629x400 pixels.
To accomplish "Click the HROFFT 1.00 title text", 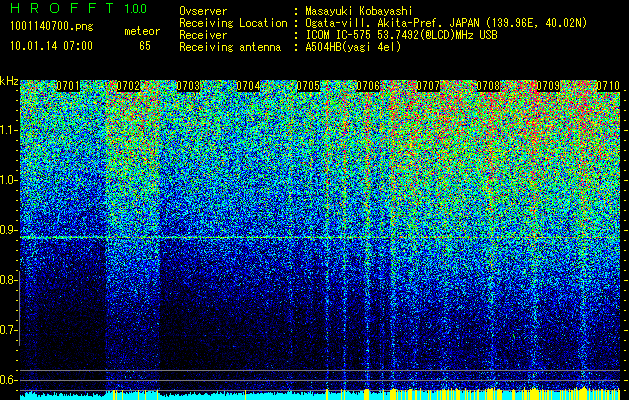I will (79, 8).
